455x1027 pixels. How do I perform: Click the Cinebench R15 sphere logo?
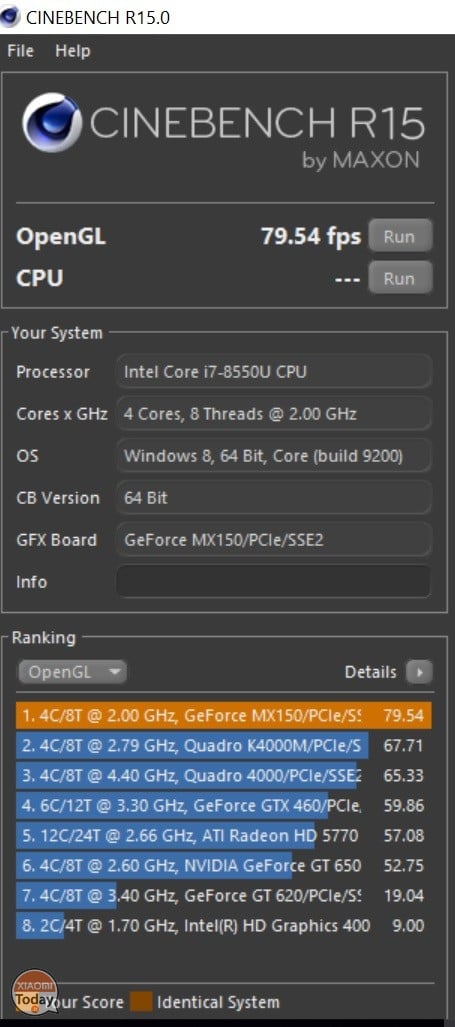click(52, 122)
